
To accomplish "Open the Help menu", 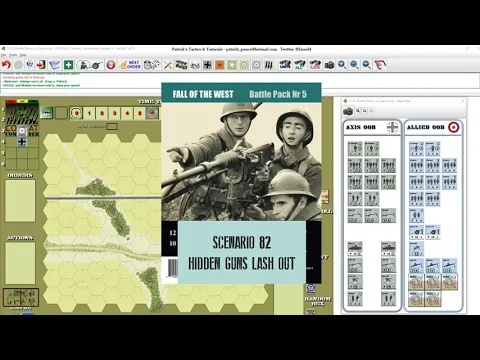I will tap(23, 55).
